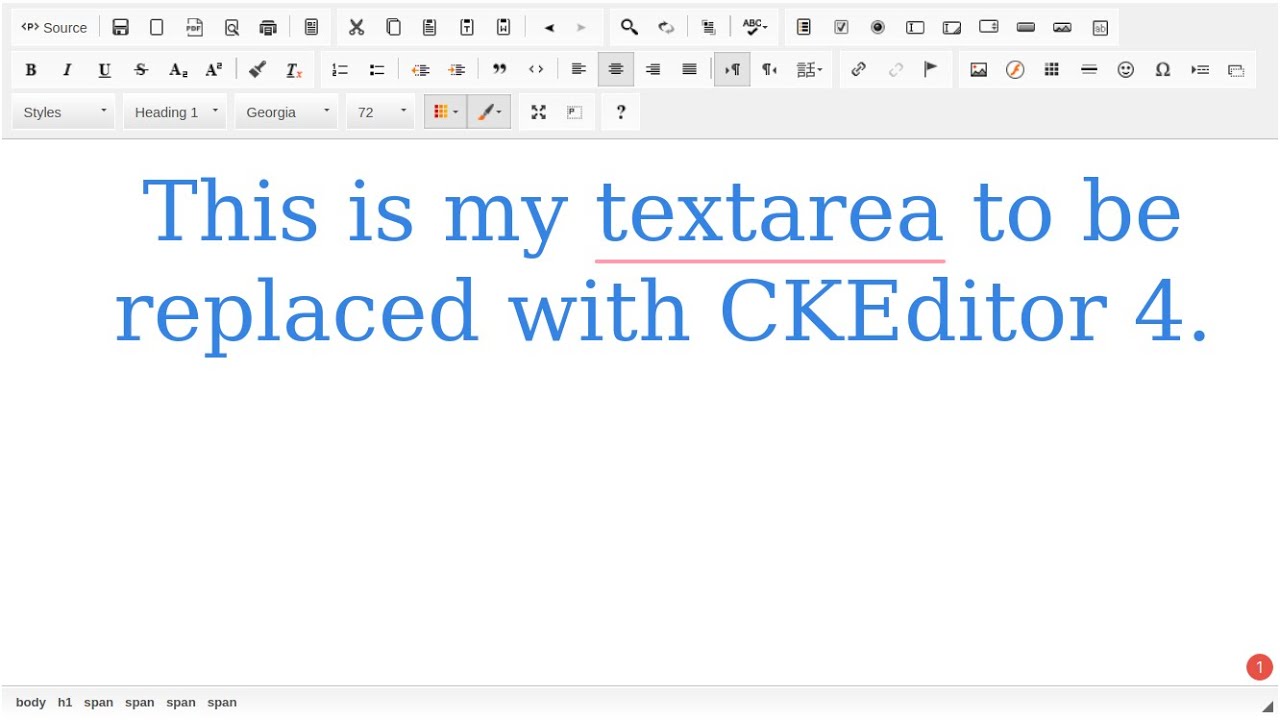Toggle strikethrough formatting

point(141,69)
